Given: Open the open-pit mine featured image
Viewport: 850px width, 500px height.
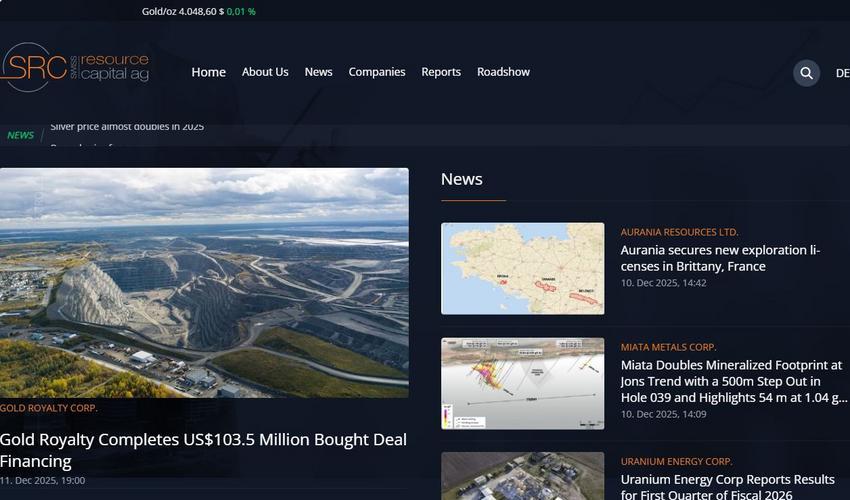Looking at the screenshot, I should (204, 282).
